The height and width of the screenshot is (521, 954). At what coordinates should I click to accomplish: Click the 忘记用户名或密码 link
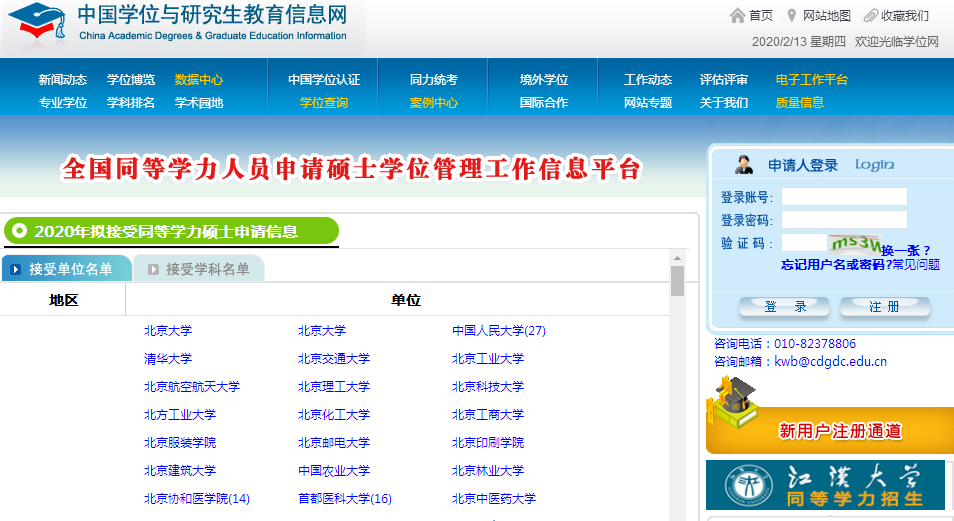[x=837, y=264]
